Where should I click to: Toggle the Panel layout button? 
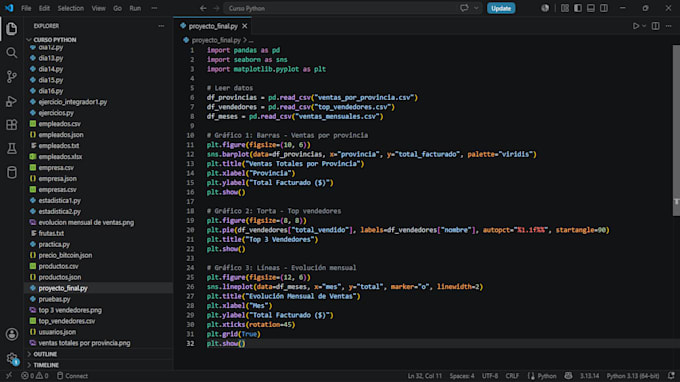(x=591, y=8)
